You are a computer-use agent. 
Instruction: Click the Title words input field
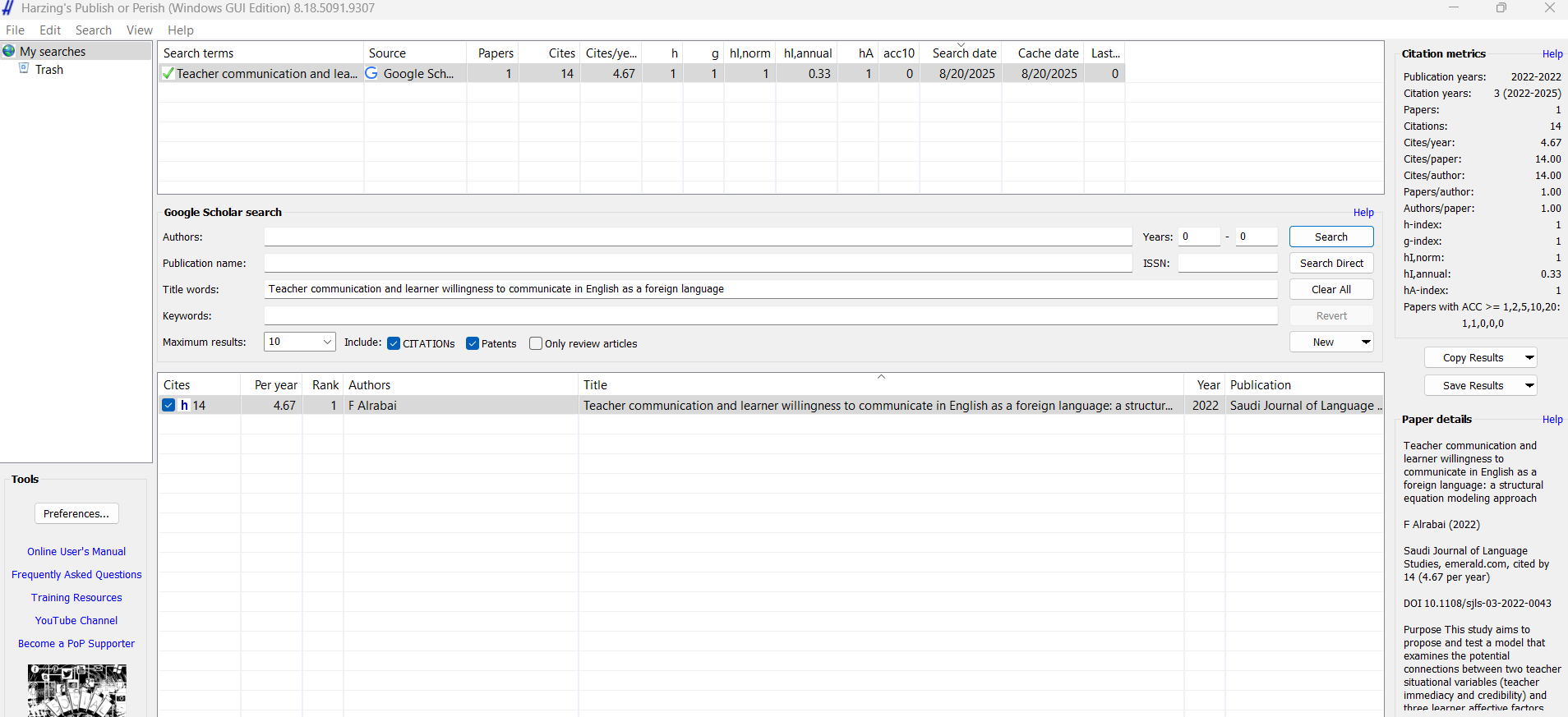coord(770,289)
